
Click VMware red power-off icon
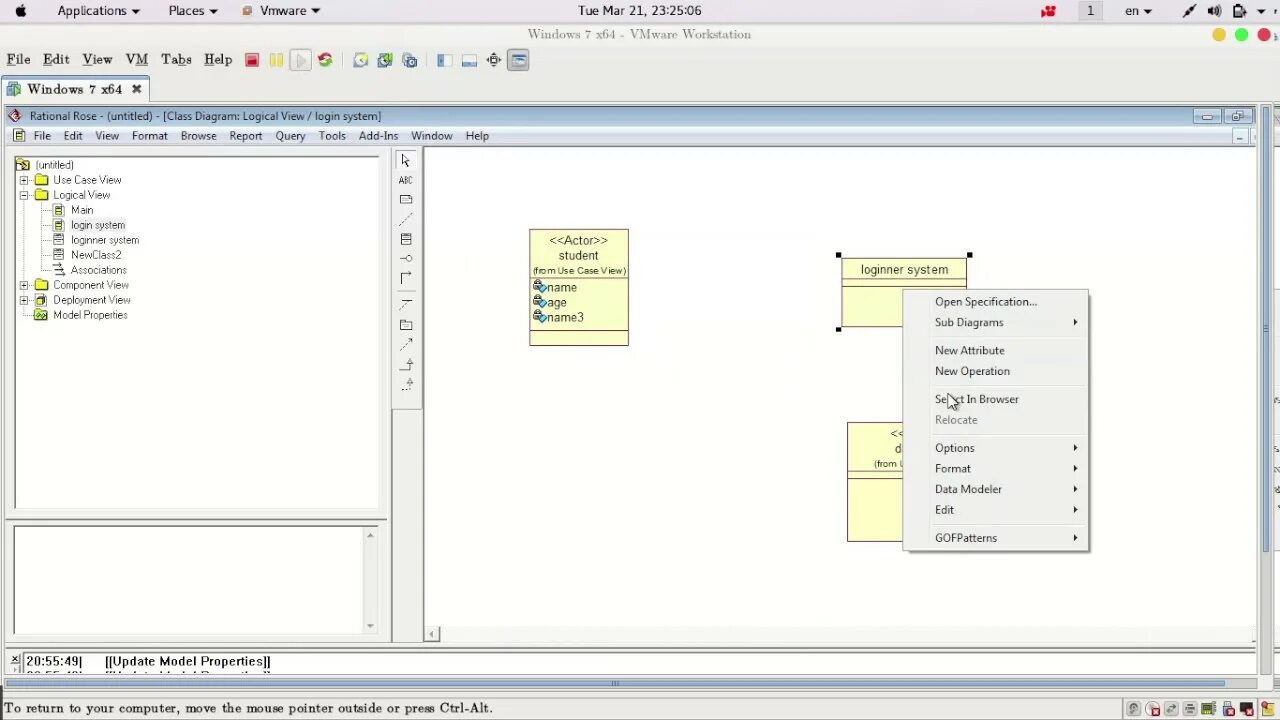click(252, 60)
